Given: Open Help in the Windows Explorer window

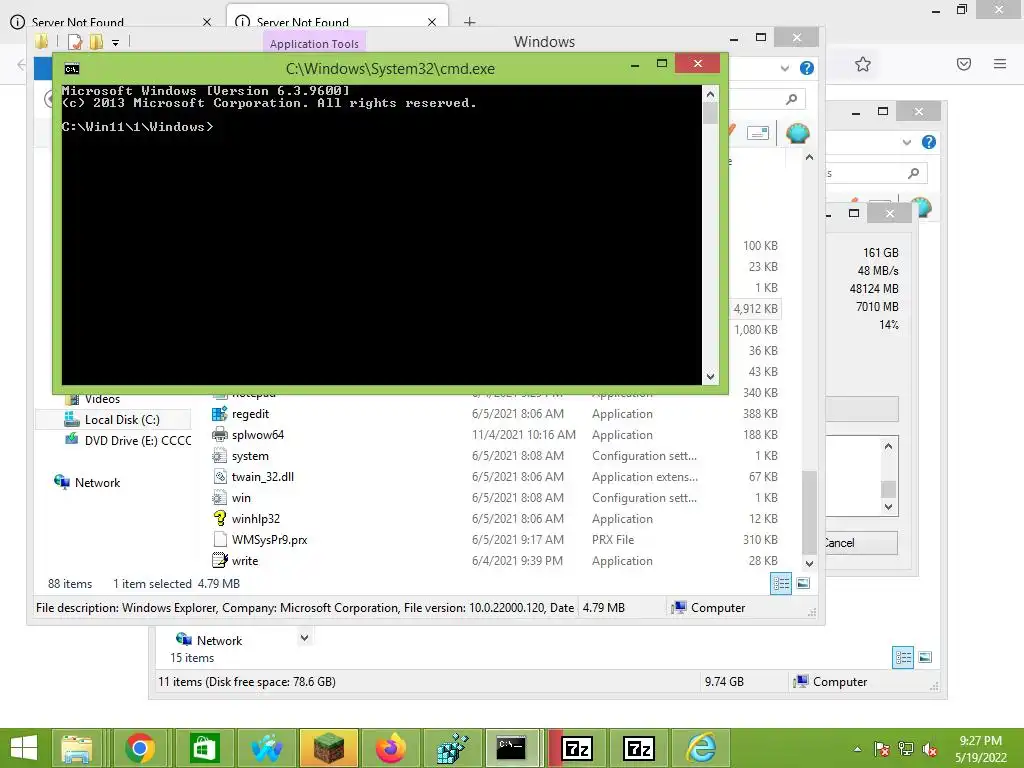Looking at the screenshot, I should click(807, 68).
